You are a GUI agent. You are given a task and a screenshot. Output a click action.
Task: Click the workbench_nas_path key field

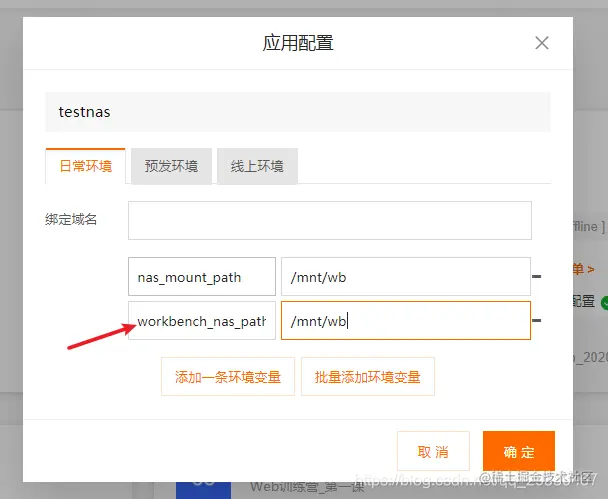tap(202, 320)
